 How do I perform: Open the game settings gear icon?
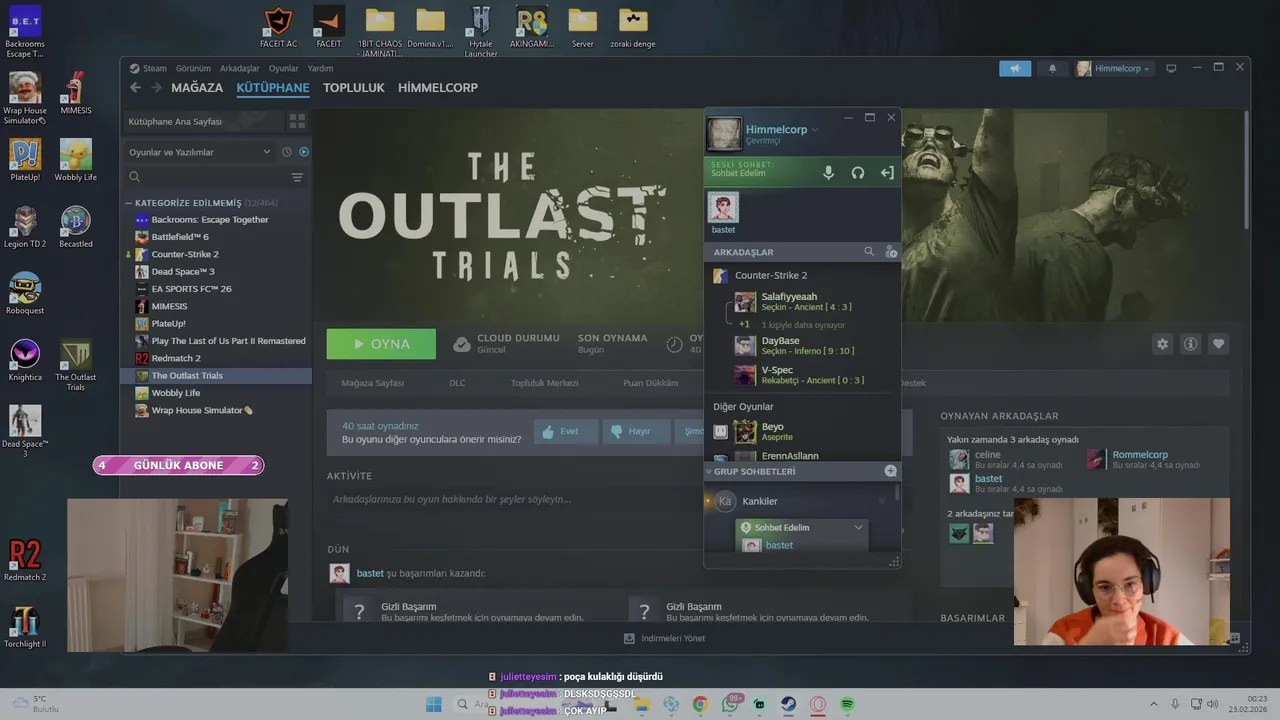(1162, 344)
